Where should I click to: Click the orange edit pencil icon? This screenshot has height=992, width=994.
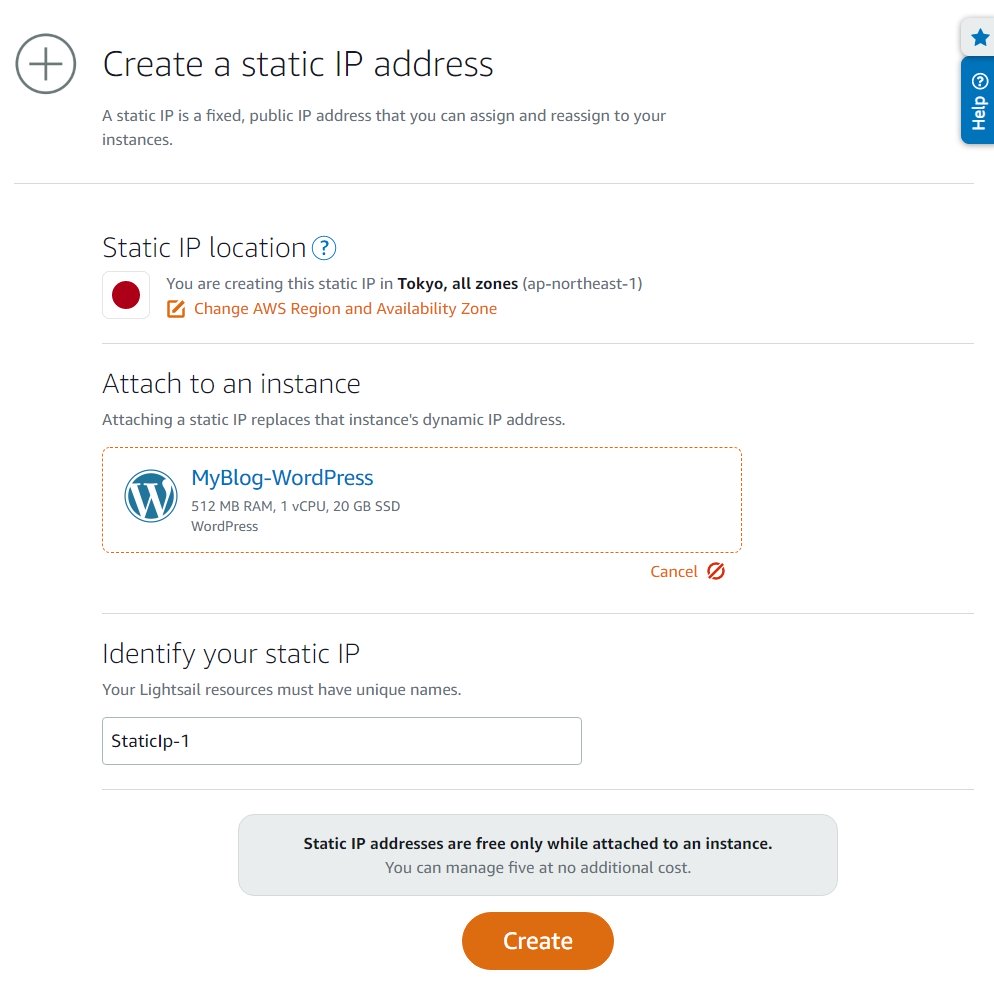[x=176, y=309]
